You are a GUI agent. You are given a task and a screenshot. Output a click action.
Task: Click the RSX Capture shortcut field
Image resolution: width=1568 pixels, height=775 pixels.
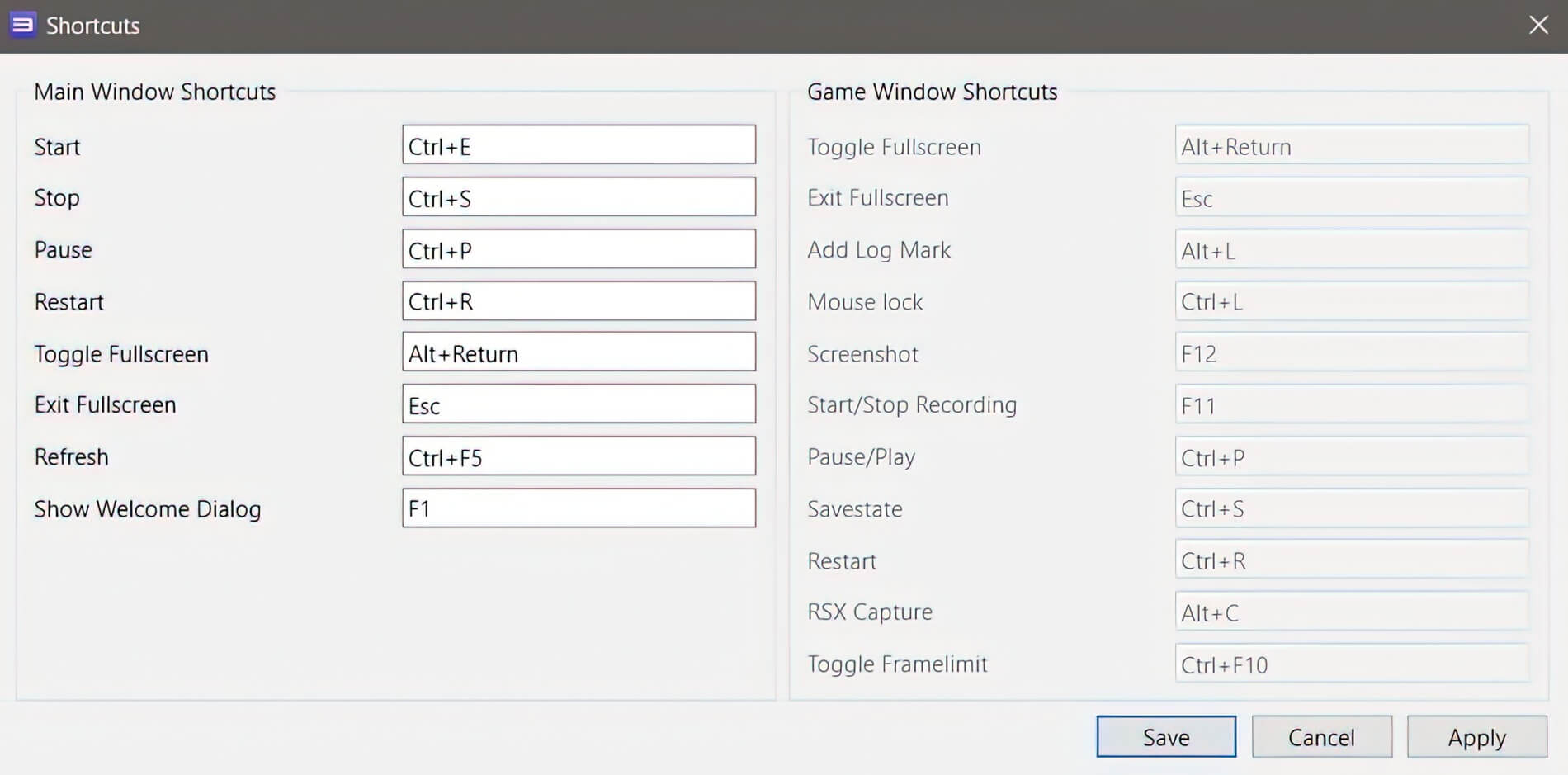(x=1352, y=612)
